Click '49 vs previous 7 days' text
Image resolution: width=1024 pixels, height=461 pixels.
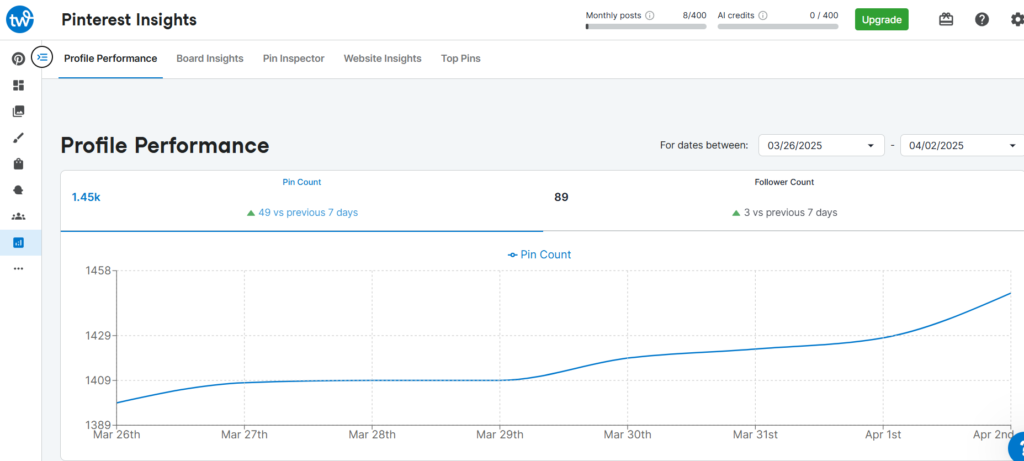(308, 212)
